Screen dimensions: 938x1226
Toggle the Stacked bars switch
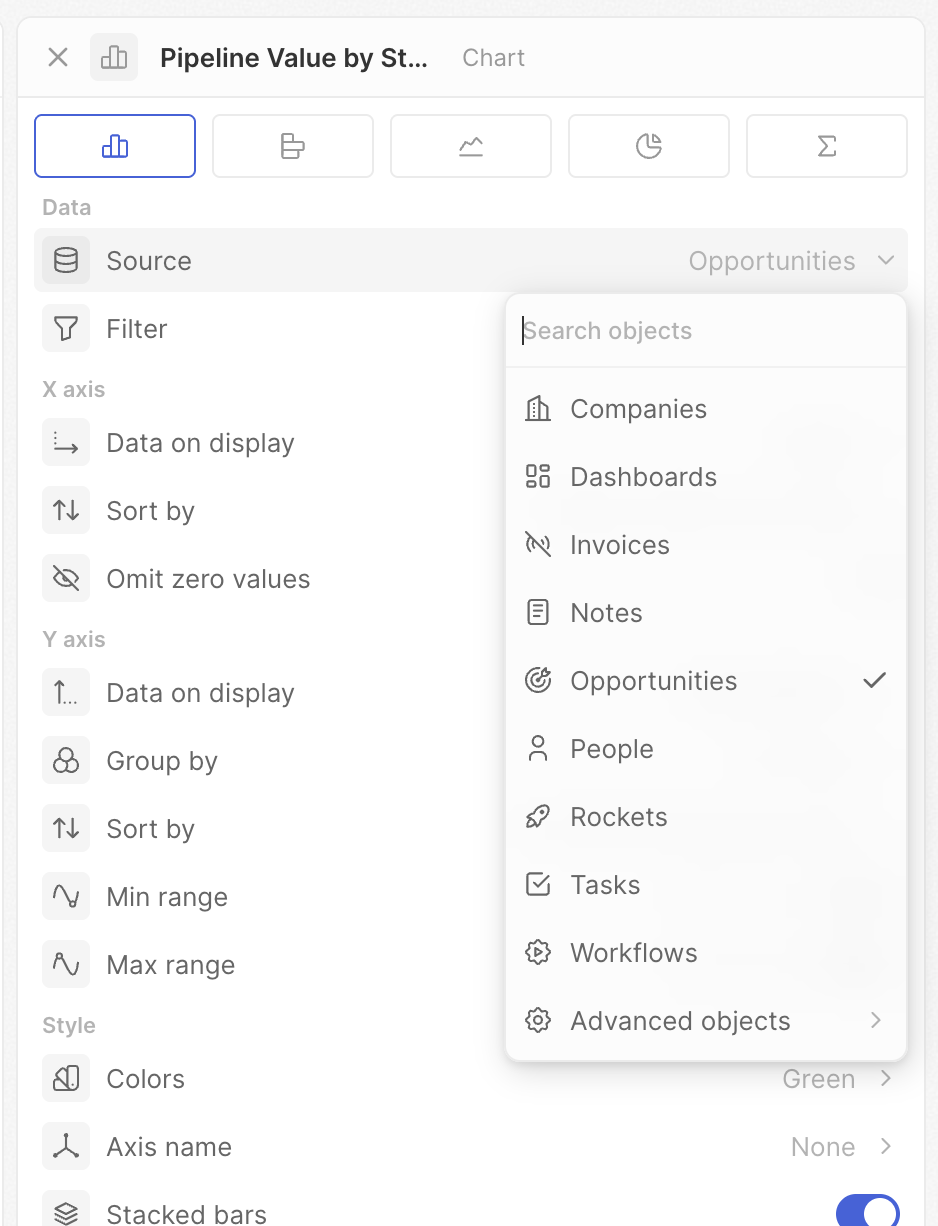click(x=867, y=1212)
